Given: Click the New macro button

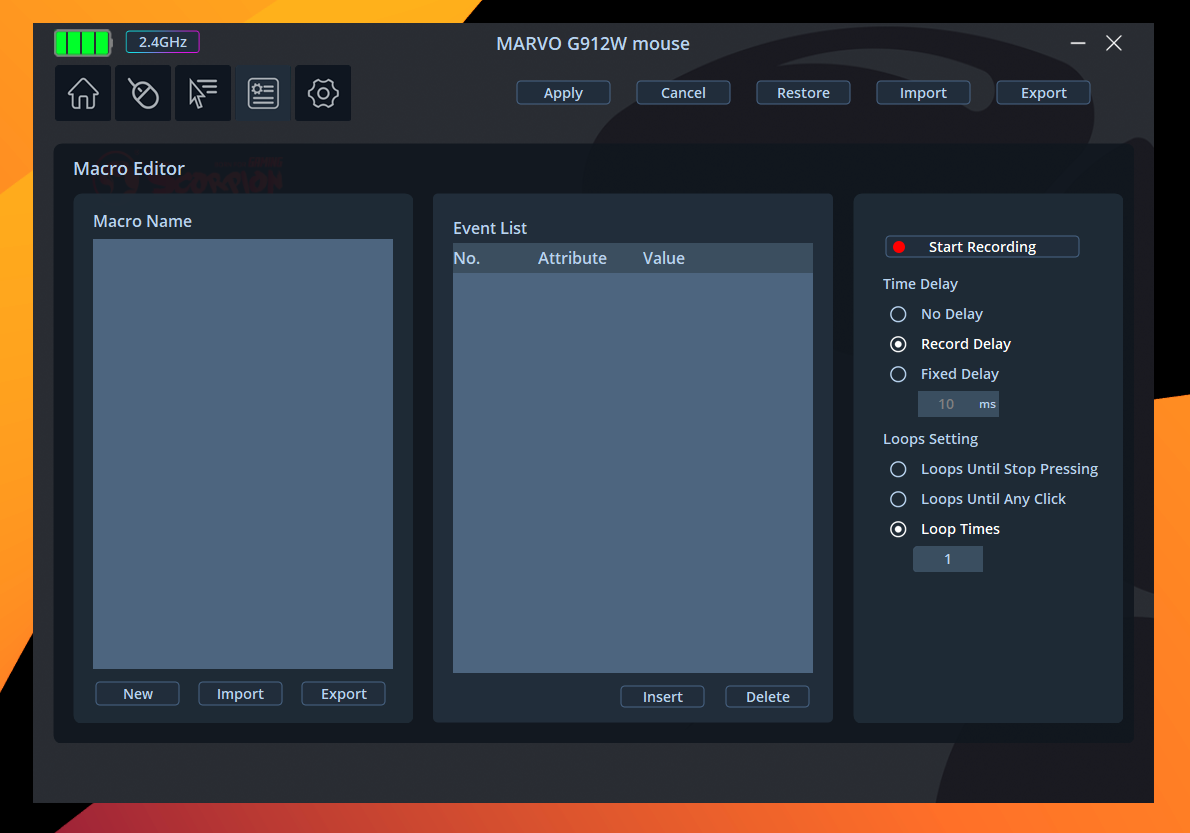Looking at the screenshot, I should (138, 694).
